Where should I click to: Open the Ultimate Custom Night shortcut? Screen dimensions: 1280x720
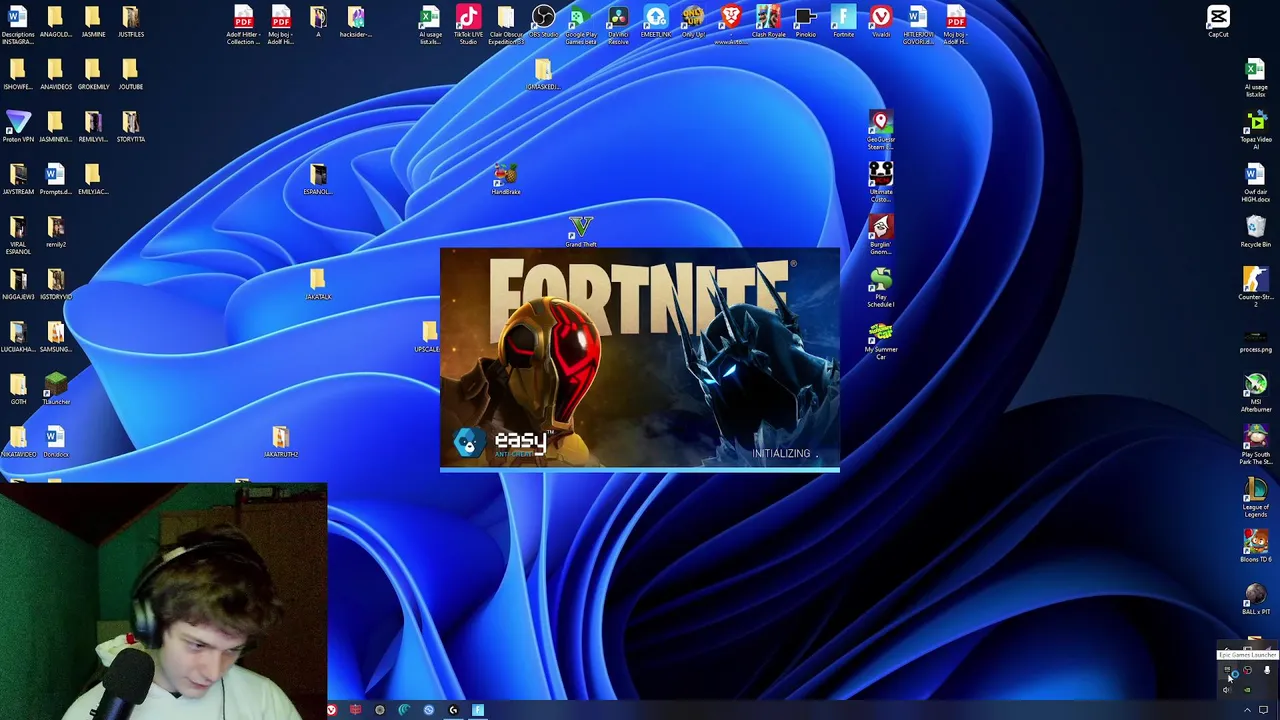point(881,182)
